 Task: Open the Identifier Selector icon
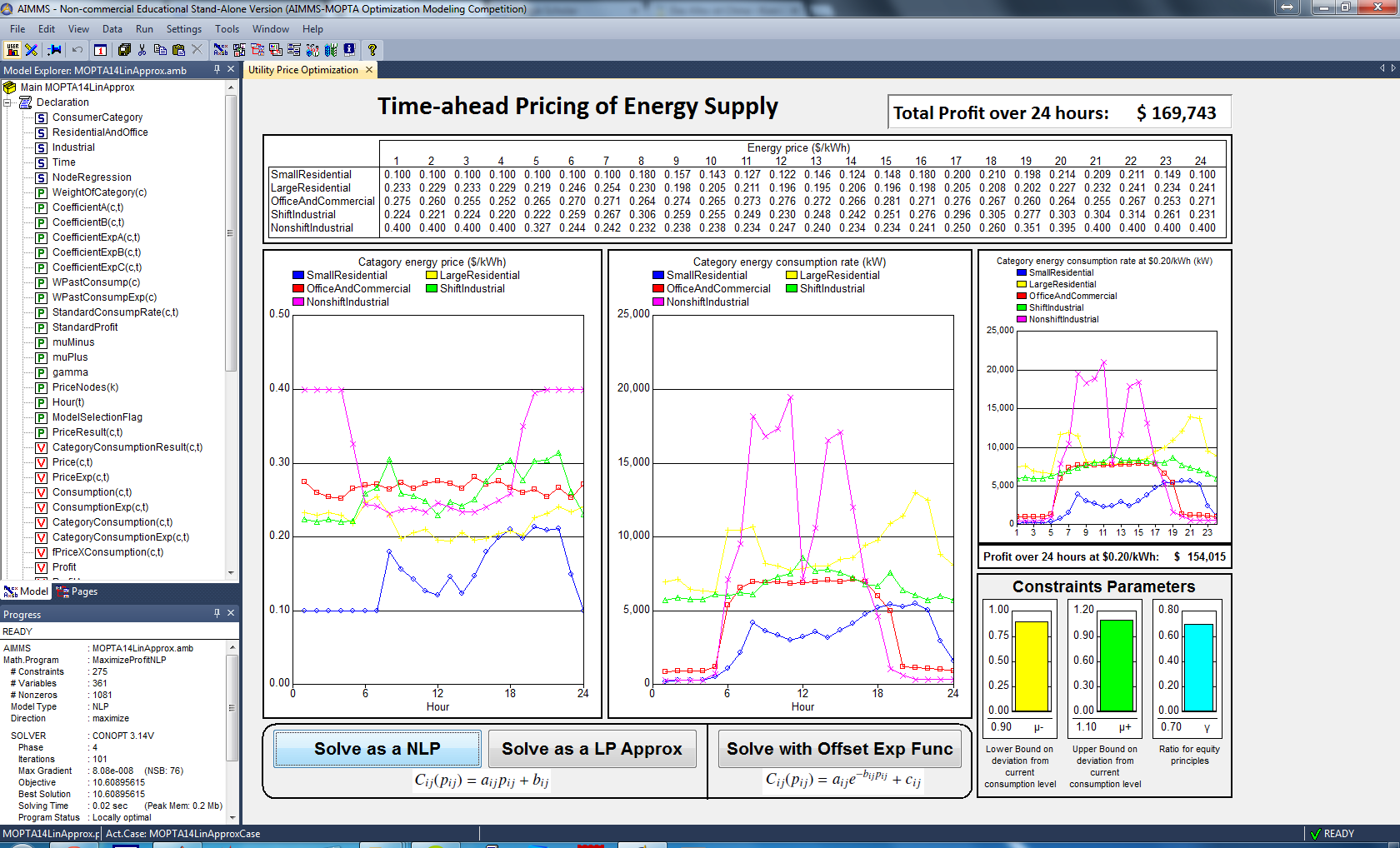(239, 50)
